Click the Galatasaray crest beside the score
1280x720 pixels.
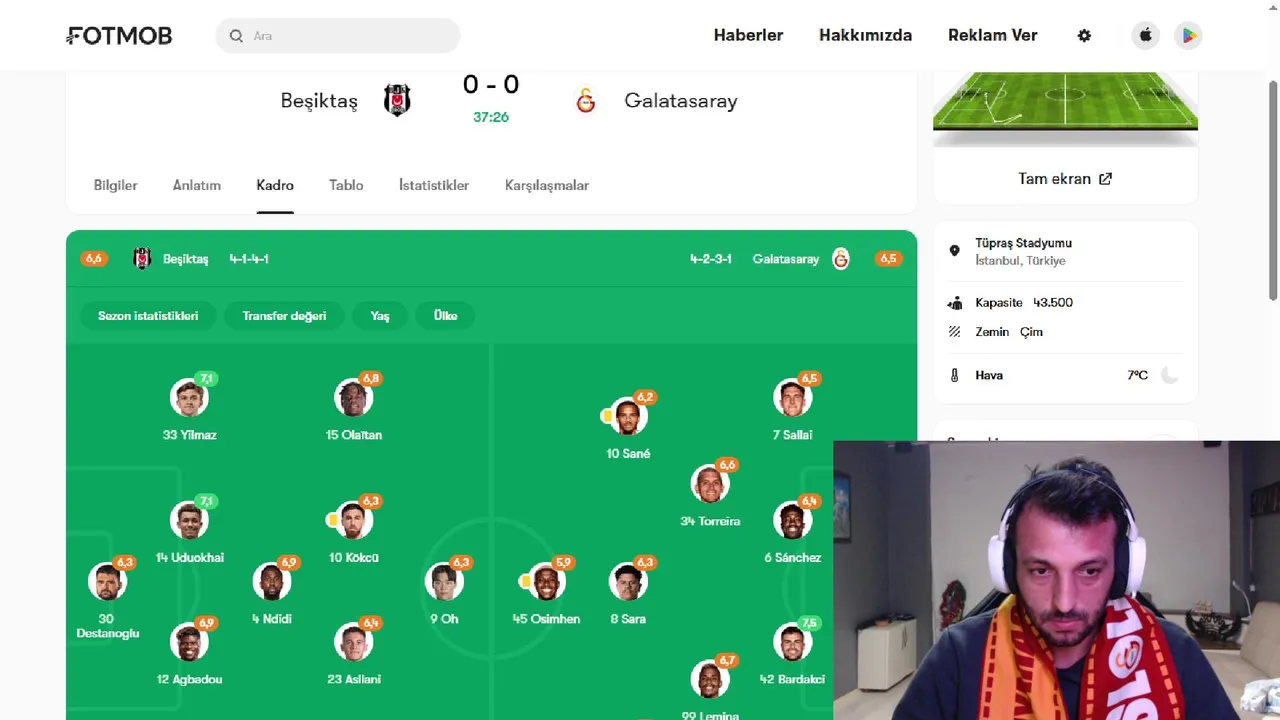click(x=586, y=100)
